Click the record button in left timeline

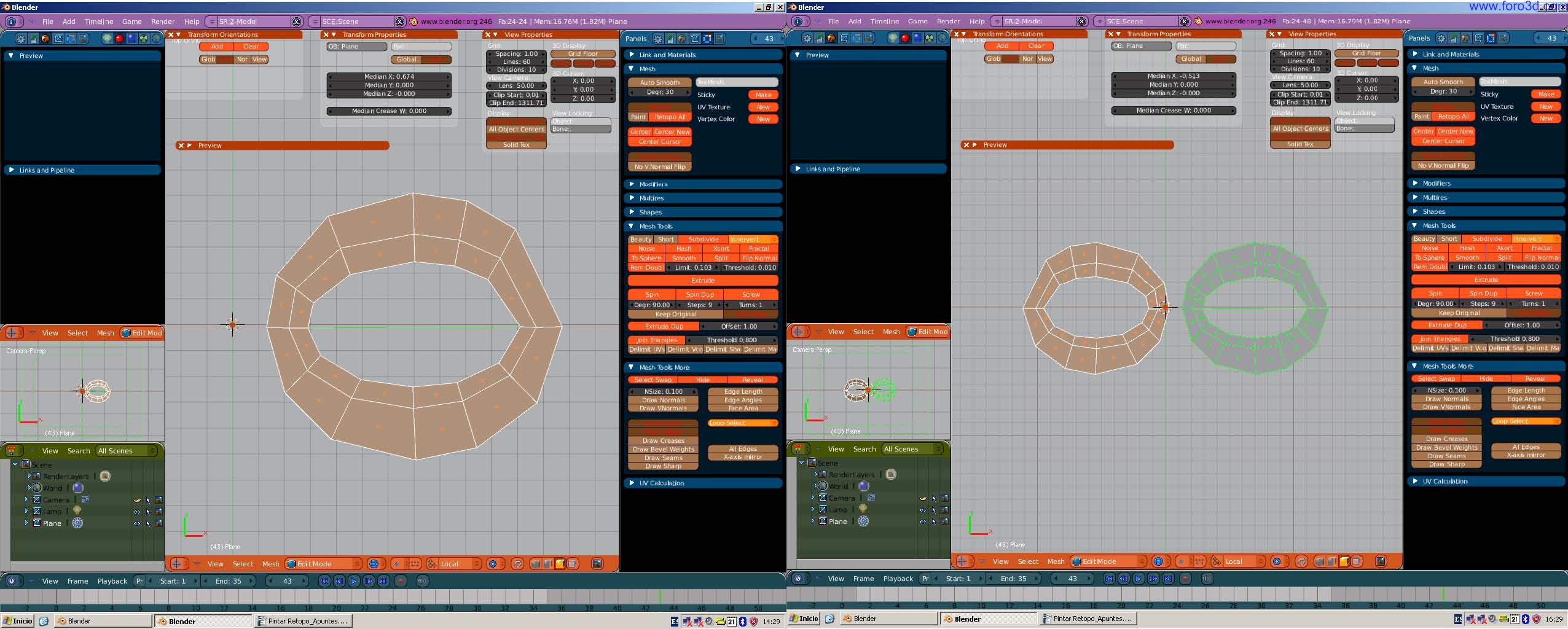point(401,580)
